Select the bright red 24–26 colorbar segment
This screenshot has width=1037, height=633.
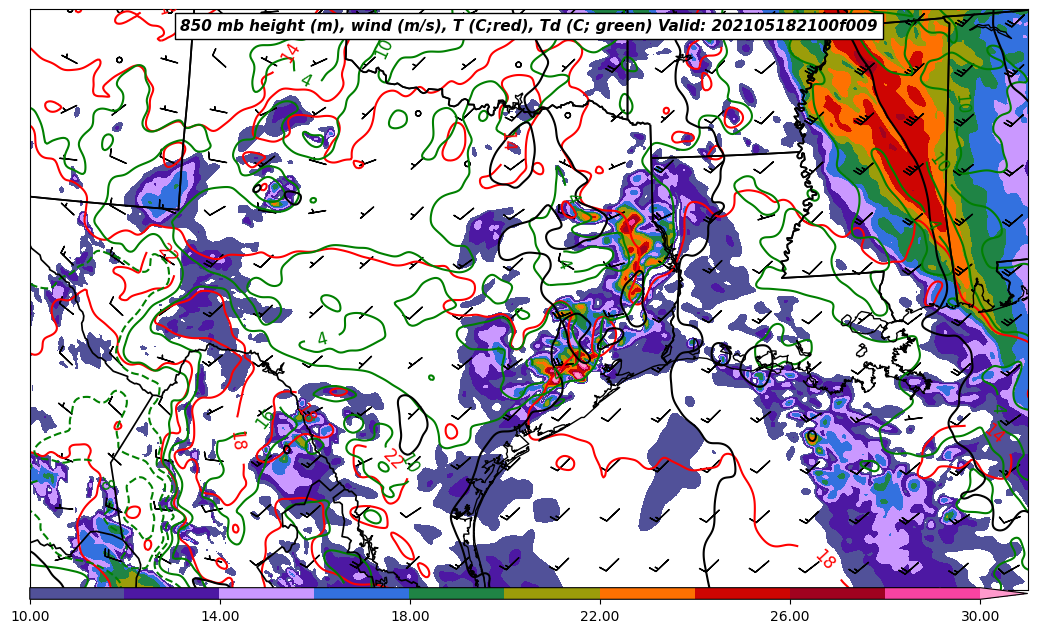742,593
